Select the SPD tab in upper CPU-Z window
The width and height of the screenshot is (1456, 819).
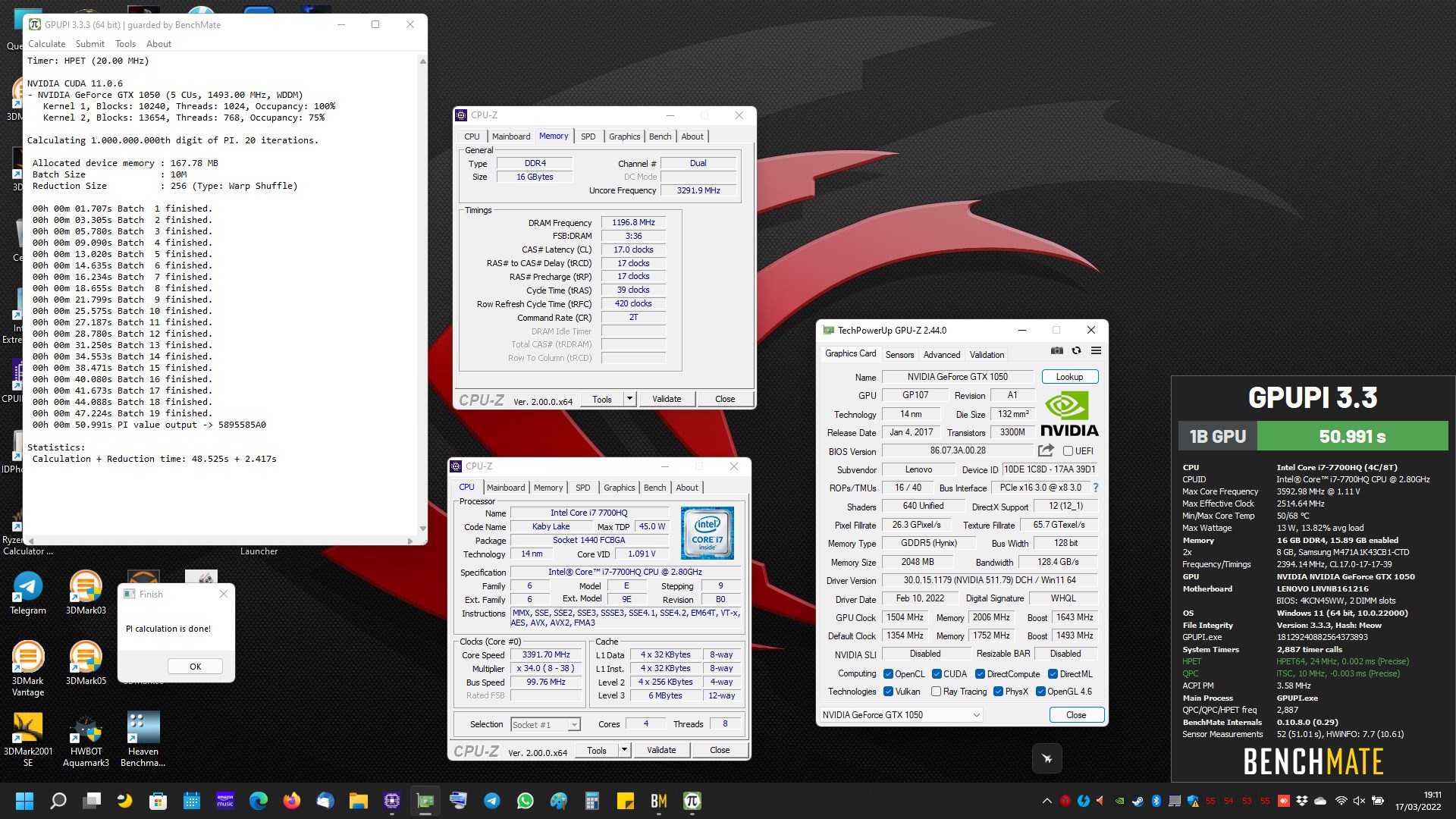pyautogui.click(x=588, y=136)
